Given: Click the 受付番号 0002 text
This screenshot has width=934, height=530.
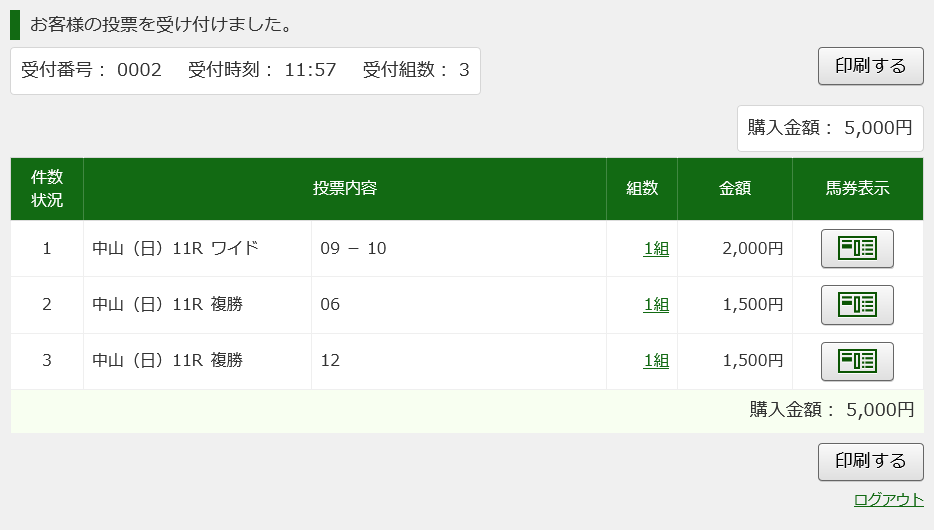Looking at the screenshot, I should (x=91, y=70).
